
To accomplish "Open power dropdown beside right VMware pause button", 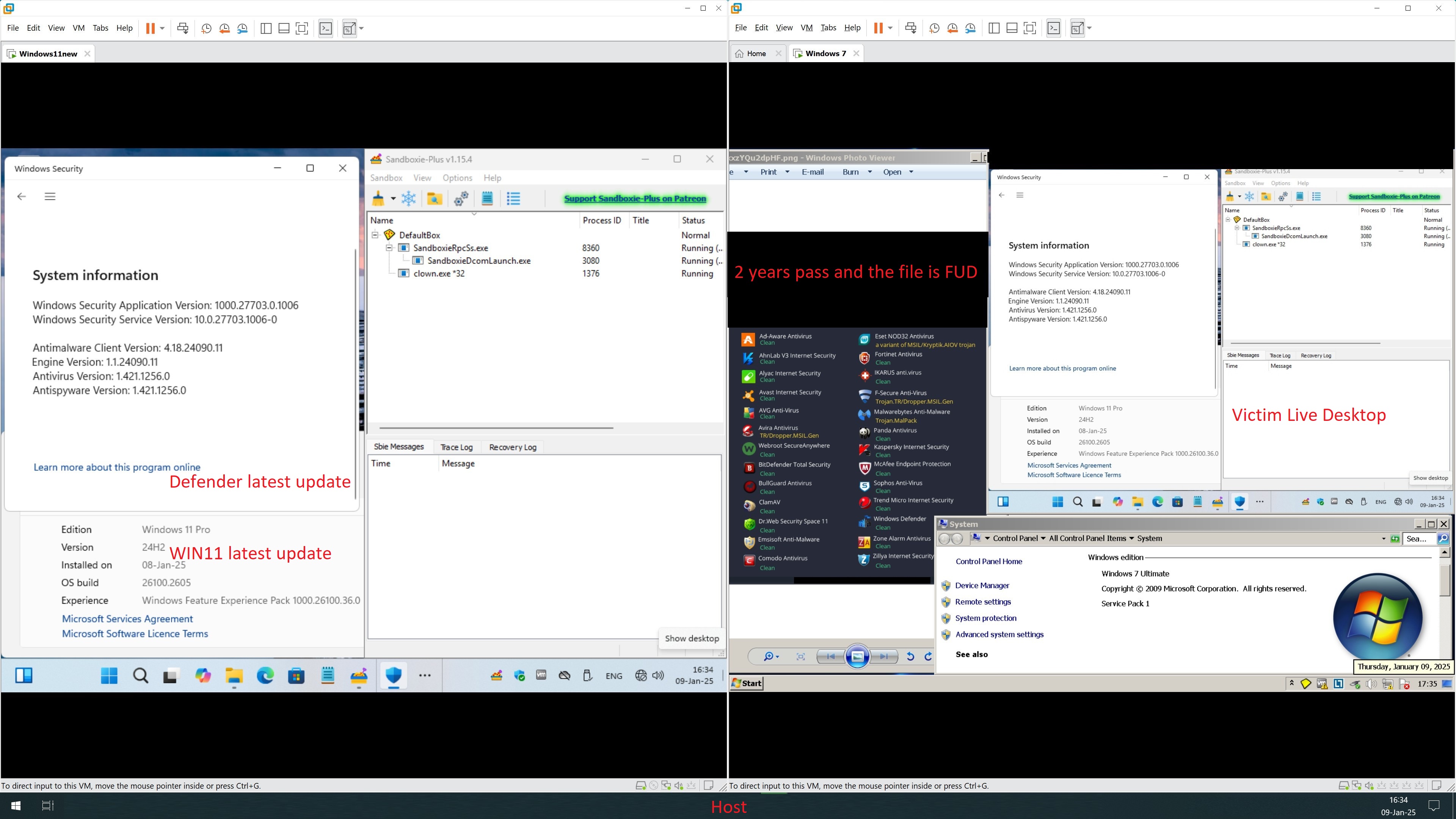I will (890, 28).
